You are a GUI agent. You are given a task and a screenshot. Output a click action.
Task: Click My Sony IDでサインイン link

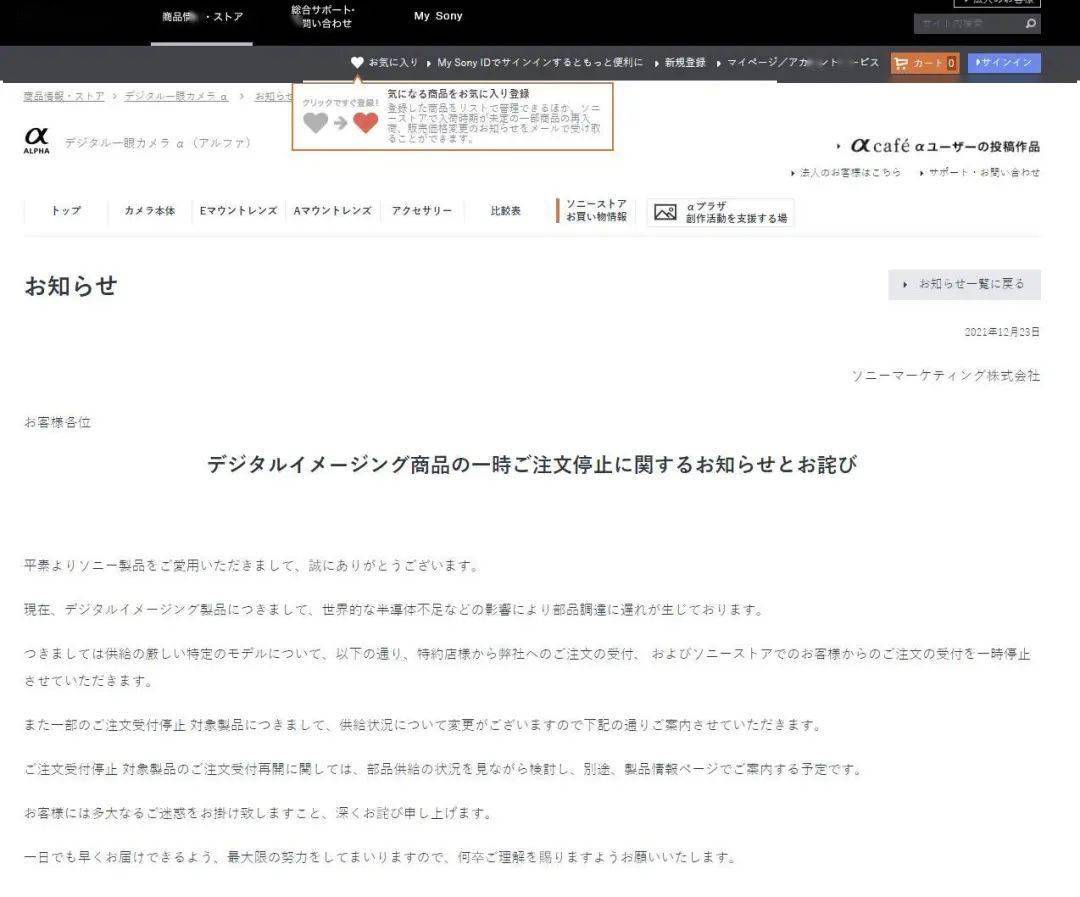point(540,63)
